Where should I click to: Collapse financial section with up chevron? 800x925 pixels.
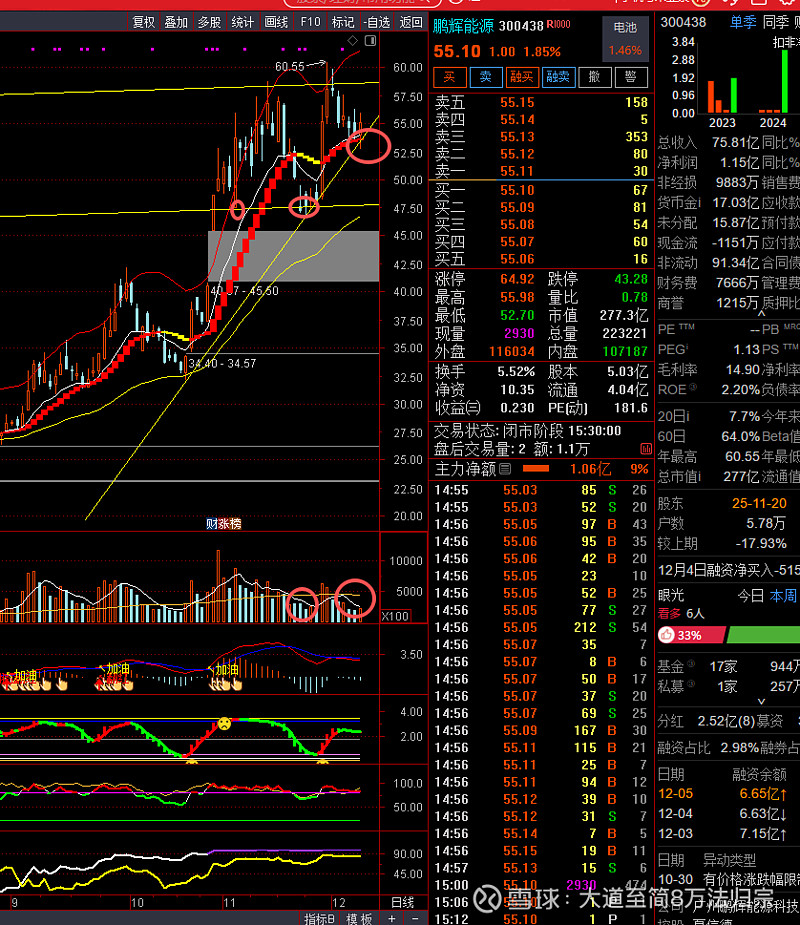pos(762,314)
